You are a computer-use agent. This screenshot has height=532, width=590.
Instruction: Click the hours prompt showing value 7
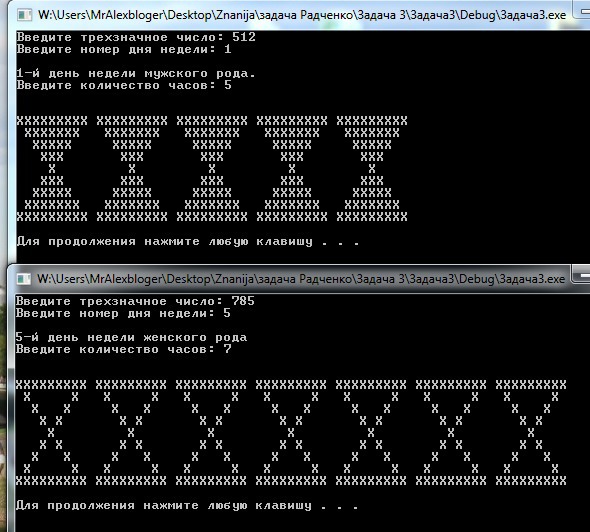(123, 349)
